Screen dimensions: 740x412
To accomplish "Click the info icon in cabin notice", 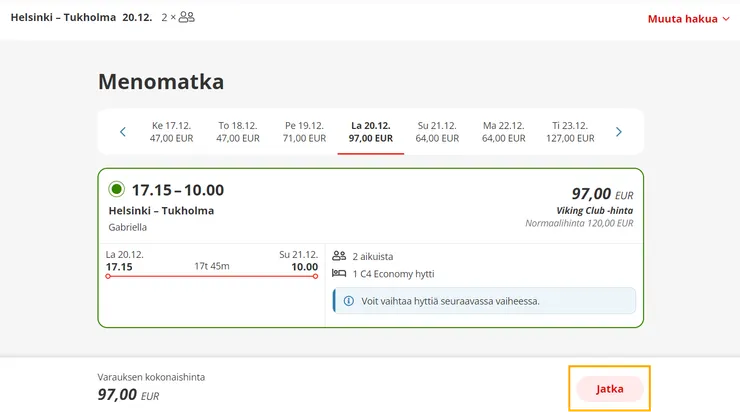I will point(349,301).
